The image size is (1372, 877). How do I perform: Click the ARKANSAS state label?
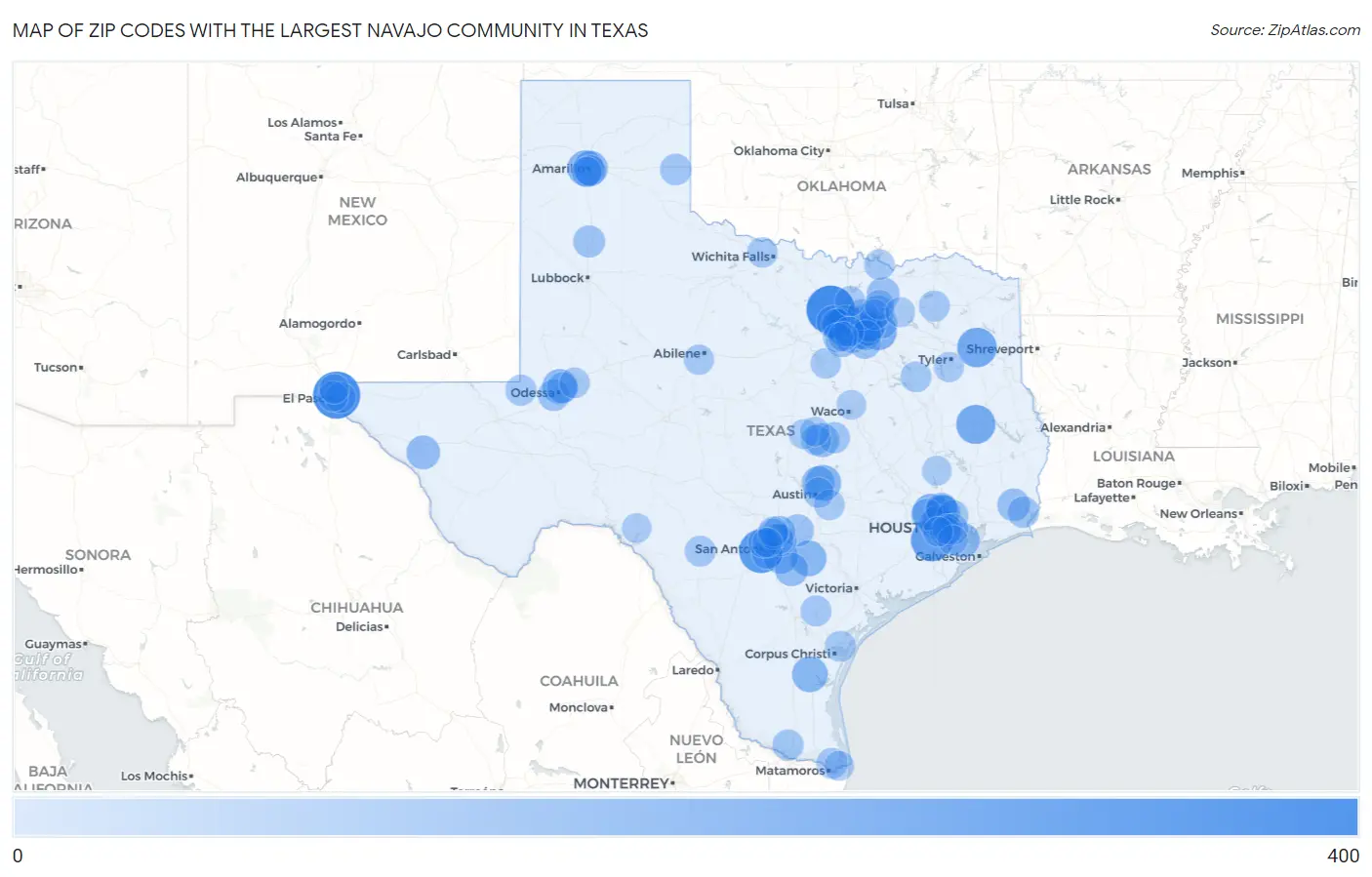point(1109,170)
